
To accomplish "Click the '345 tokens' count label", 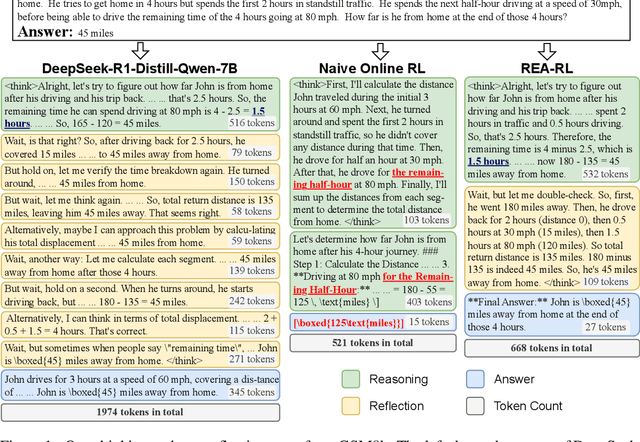I will pyautogui.click(x=251, y=392).
